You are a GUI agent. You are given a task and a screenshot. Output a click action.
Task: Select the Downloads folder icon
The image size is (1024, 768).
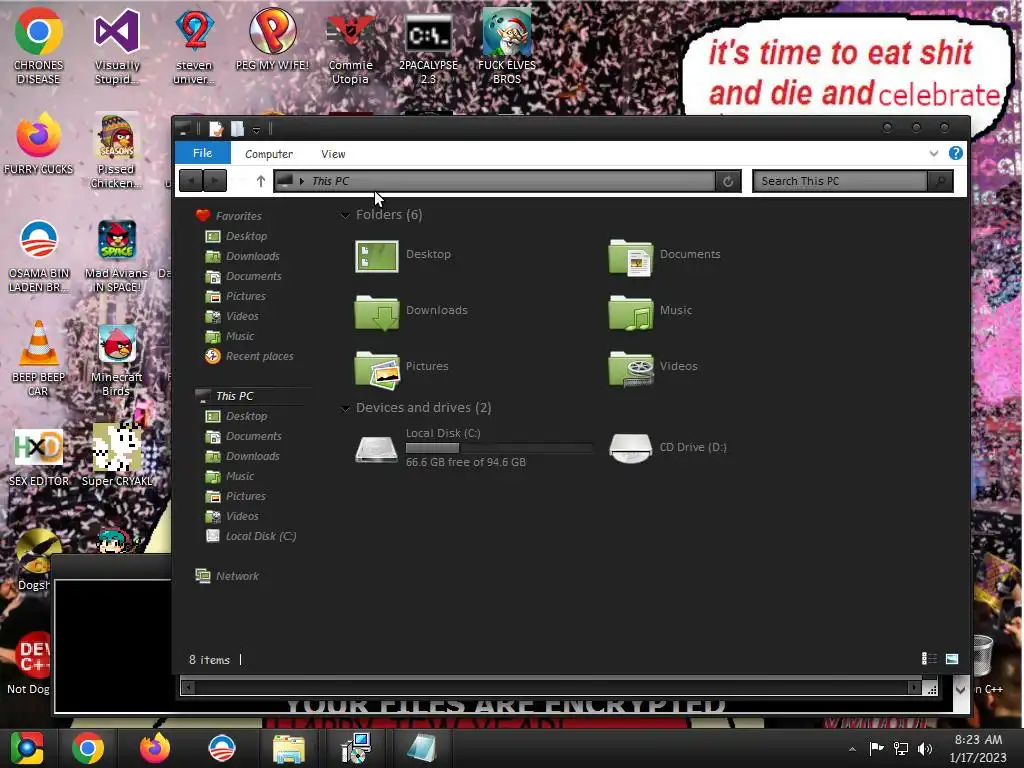377,312
